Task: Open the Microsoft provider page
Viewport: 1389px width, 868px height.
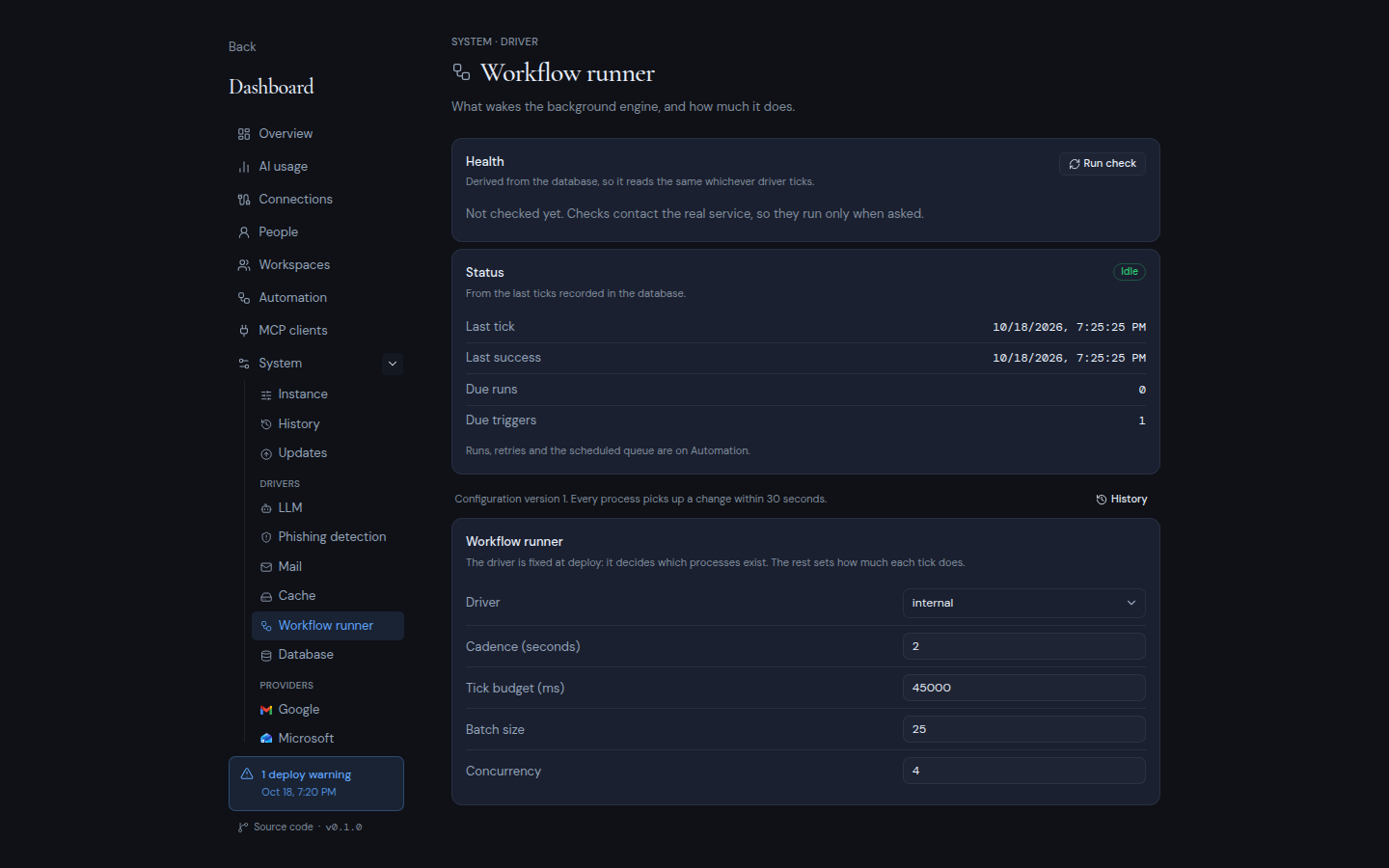Action: click(328, 739)
